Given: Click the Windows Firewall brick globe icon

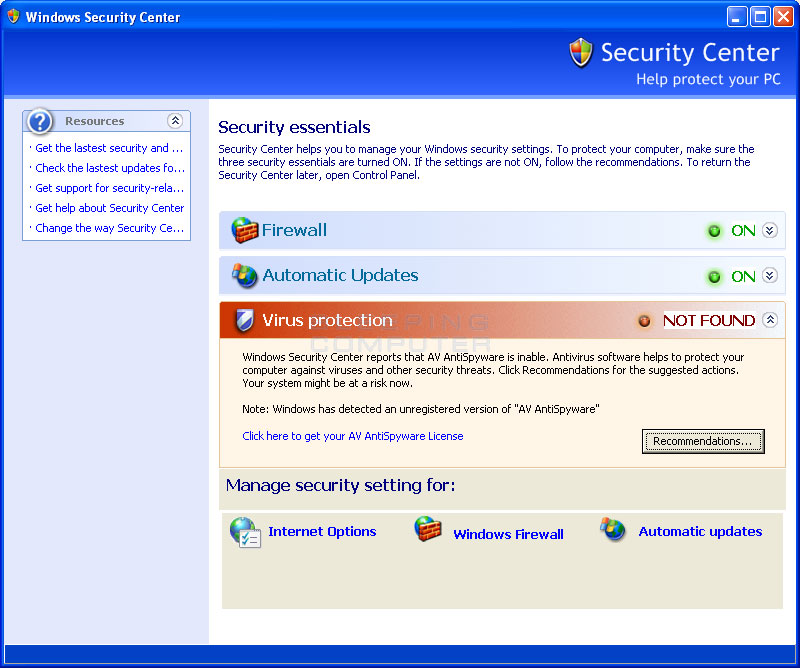Looking at the screenshot, I should coord(428,529).
